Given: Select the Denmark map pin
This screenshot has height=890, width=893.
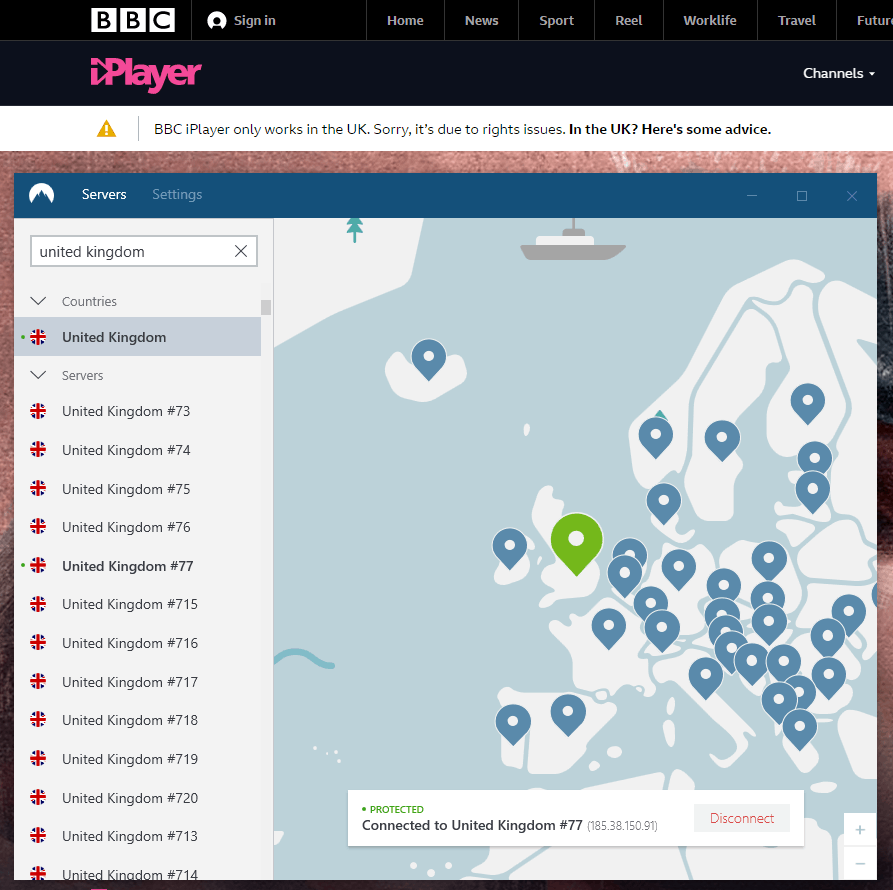Looking at the screenshot, I should tap(663, 503).
